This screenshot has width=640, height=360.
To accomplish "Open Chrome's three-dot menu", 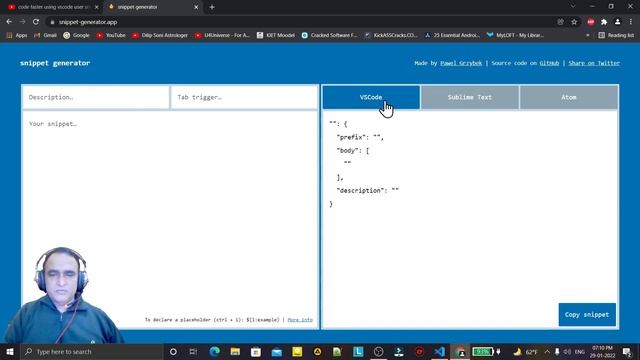I will tap(631, 22).
